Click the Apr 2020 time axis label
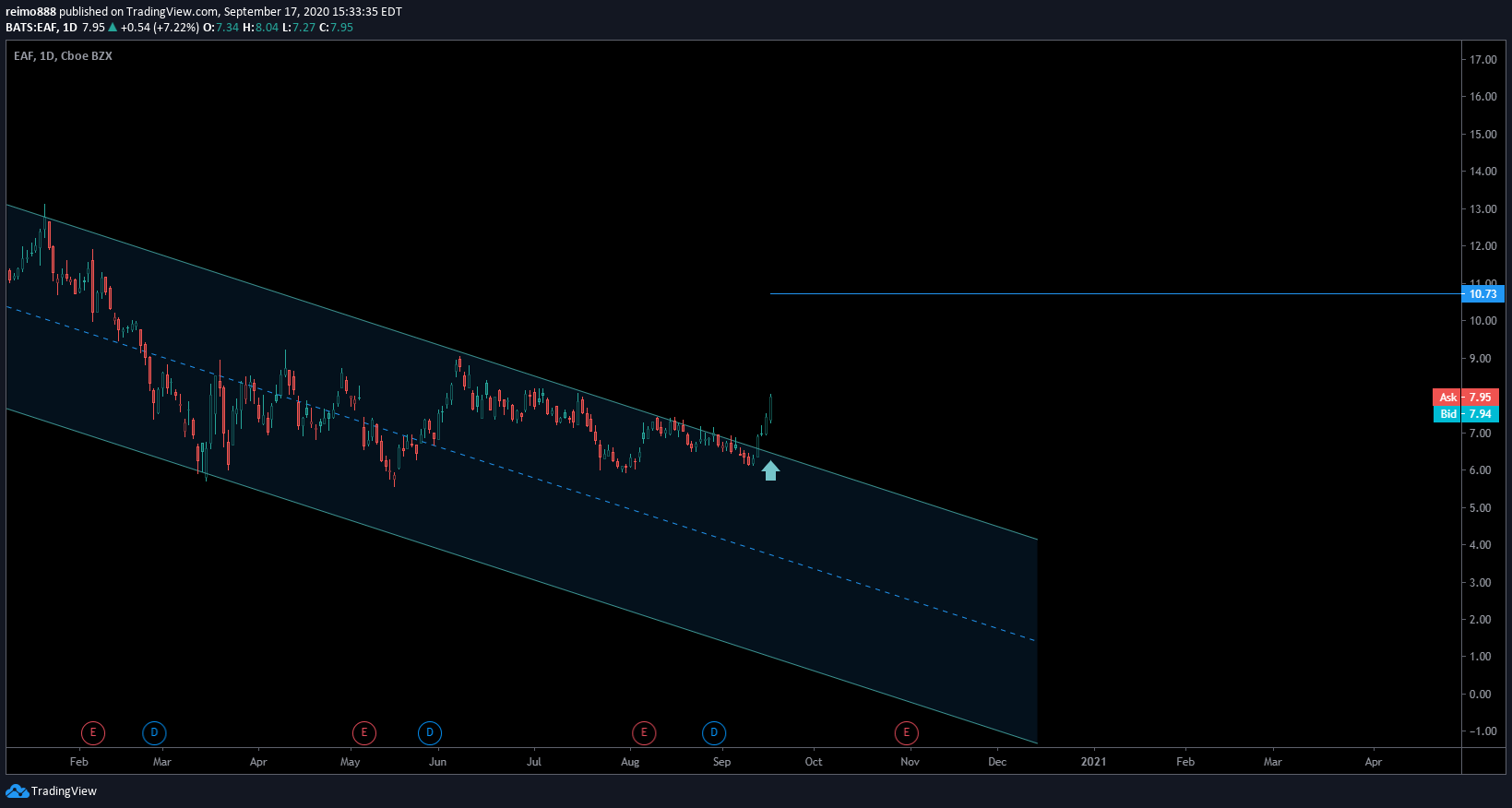Image resolution: width=1512 pixels, height=808 pixels. point(258,762)
